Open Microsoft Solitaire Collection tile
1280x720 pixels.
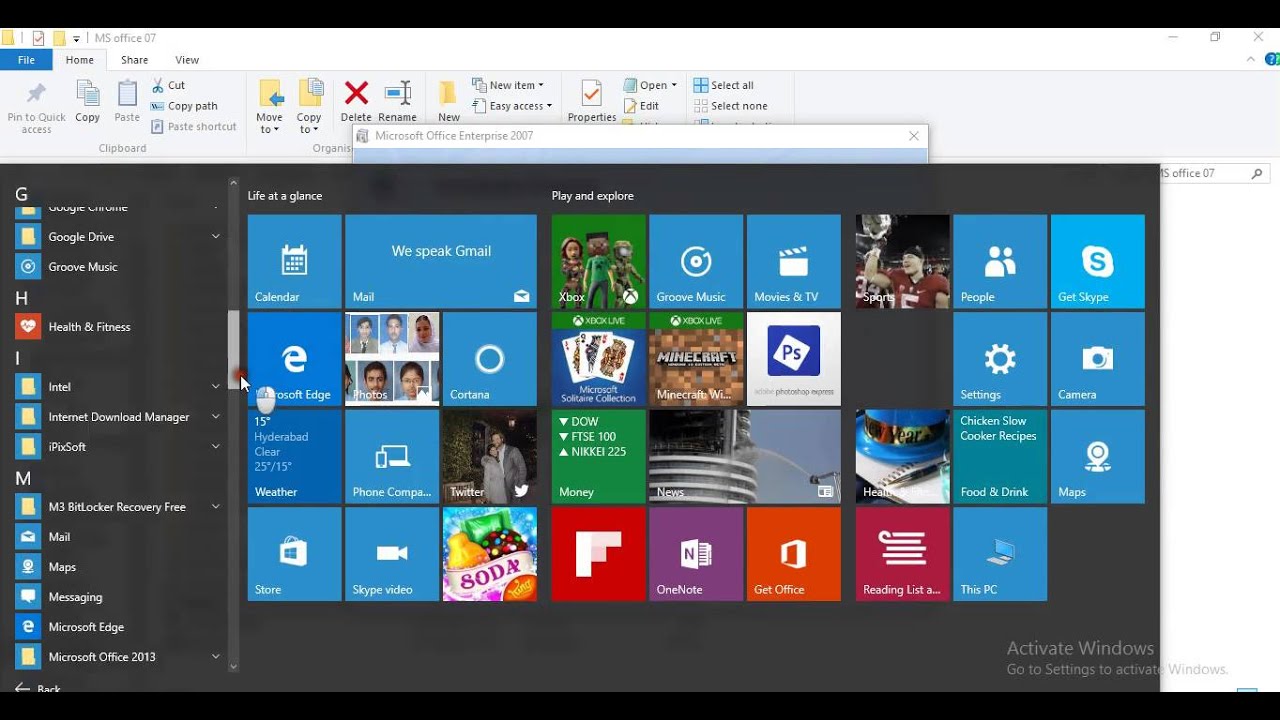pyautogui.click(x=598, y=359)
